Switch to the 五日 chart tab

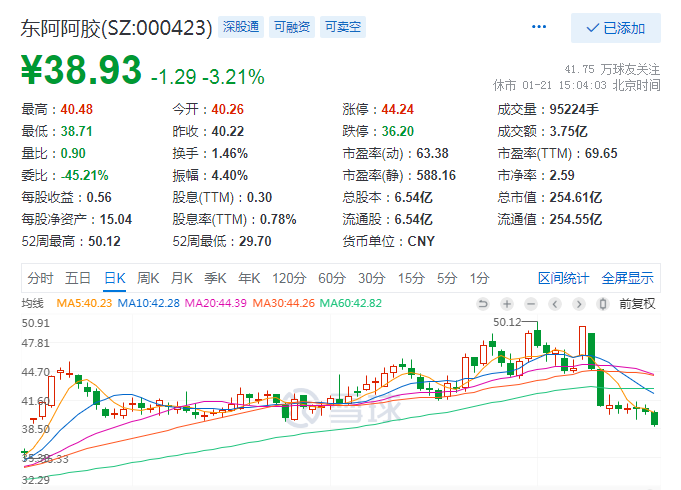78,278
